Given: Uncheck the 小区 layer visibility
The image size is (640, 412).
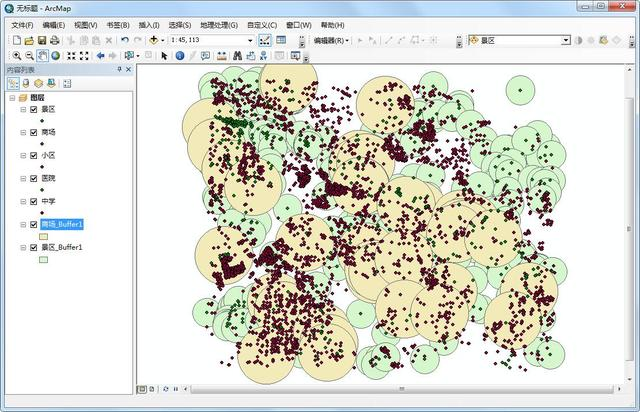Looking at the screenshot, I should coord(33,156).
